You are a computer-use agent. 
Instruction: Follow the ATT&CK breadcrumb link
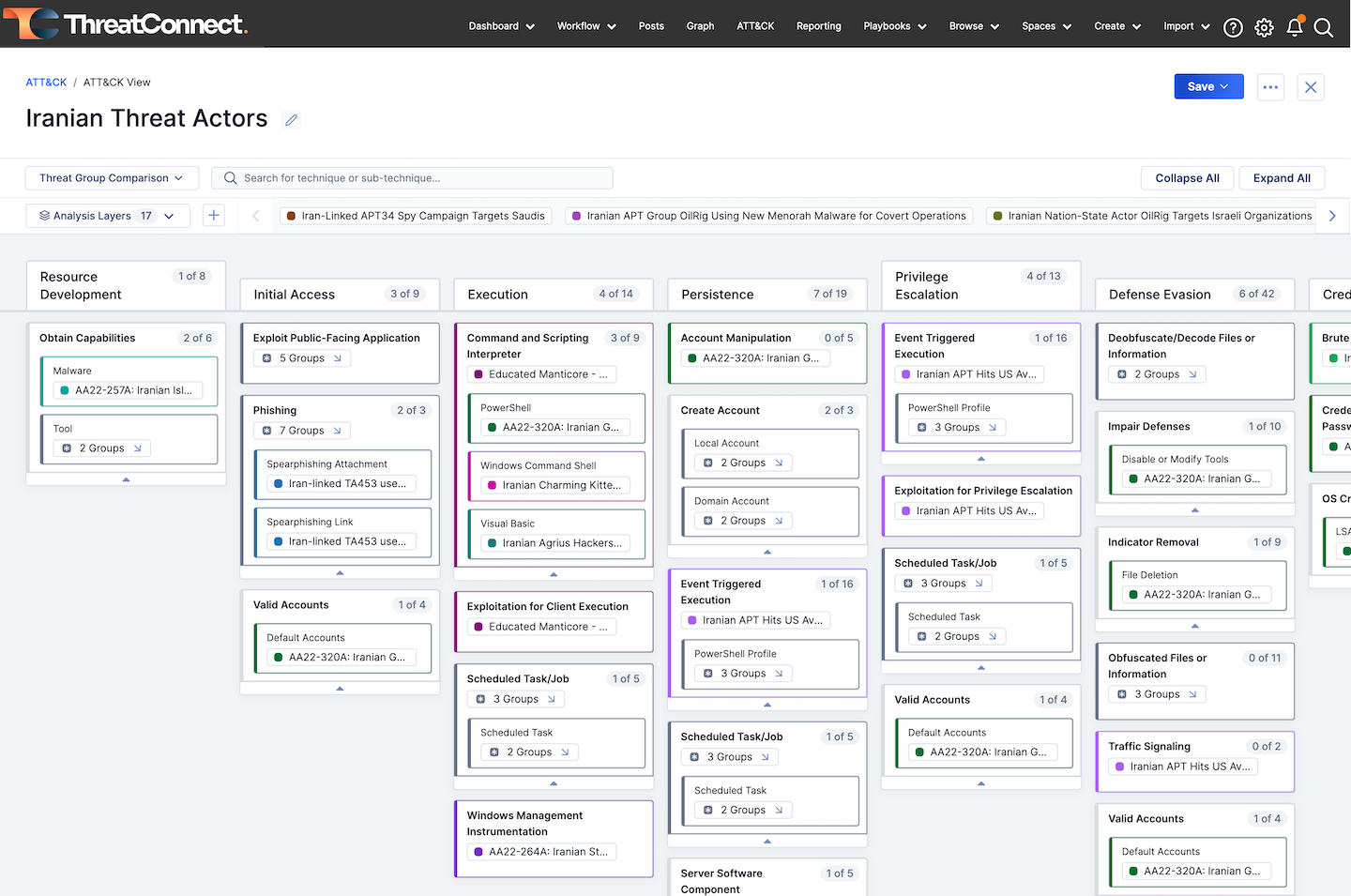(x=46, y=83)
